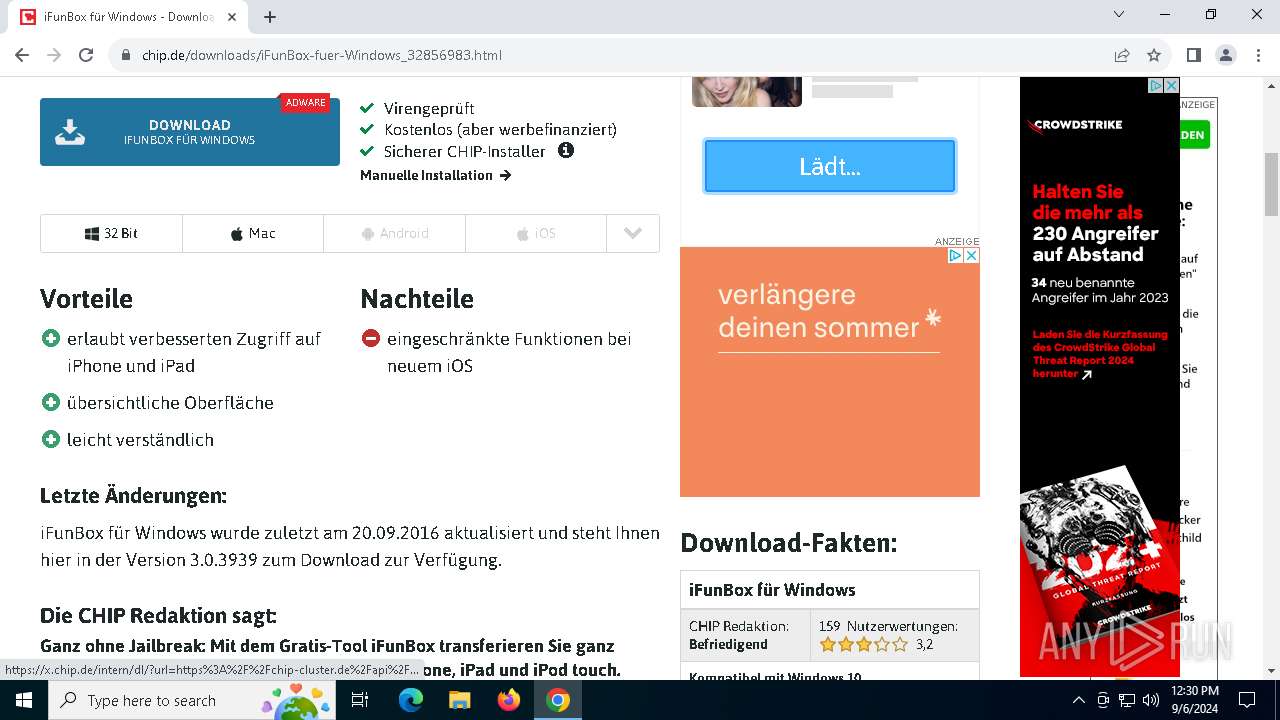1280x720 pixels.
Task: Click the network tray icon
Action: (x=1127, y=700)
